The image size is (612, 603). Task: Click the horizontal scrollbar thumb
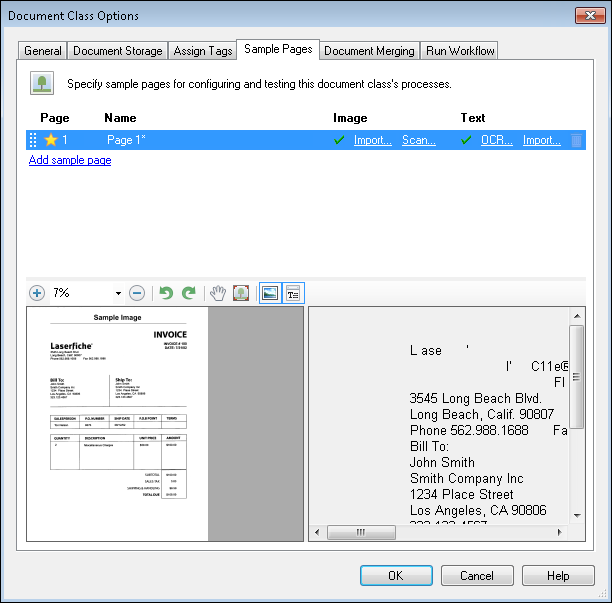361,532
